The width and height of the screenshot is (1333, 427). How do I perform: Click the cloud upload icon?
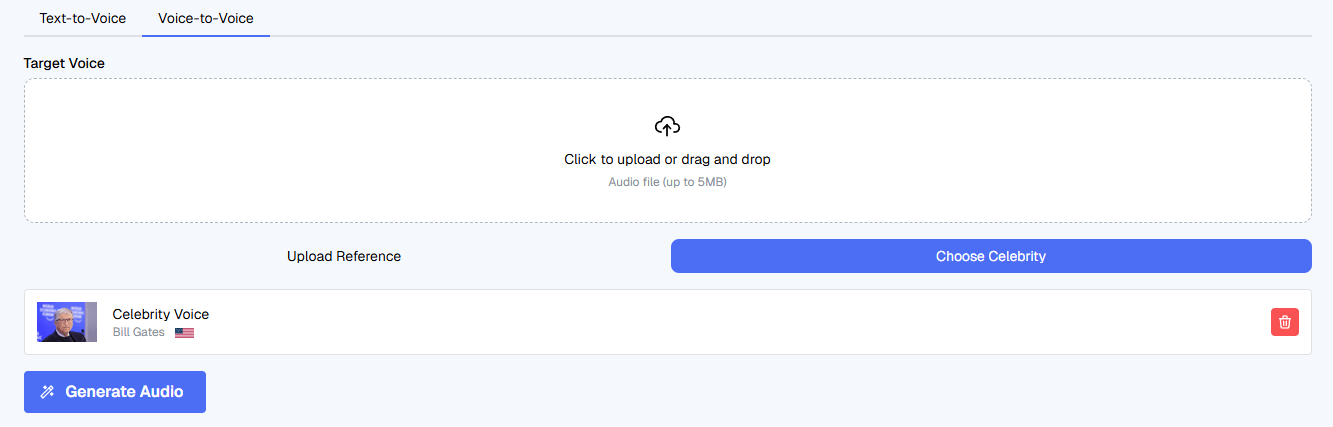tap(667, 126)
